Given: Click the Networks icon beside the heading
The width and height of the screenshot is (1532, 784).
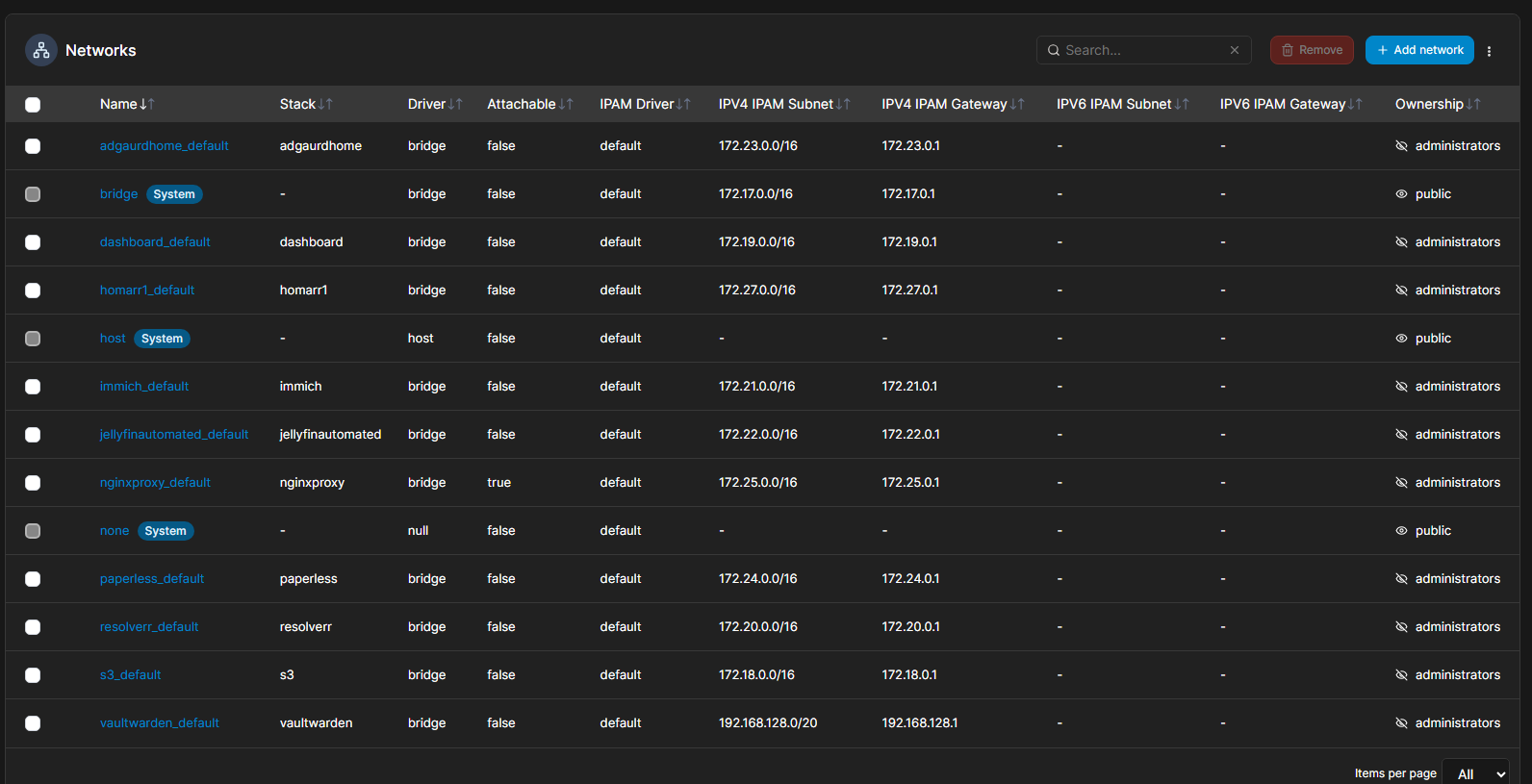Looking at the screenshot, I should point(41,51).
